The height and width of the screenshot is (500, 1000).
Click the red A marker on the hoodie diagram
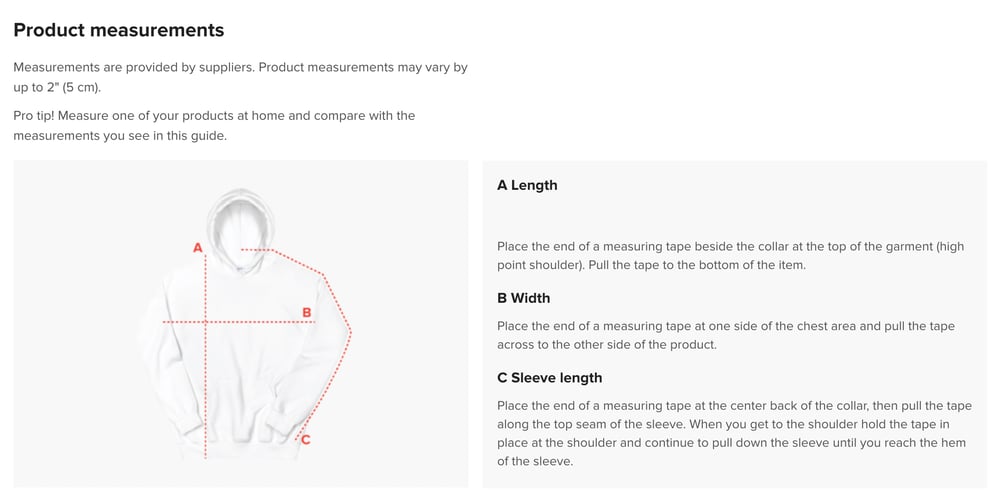[x=198, y=247]
